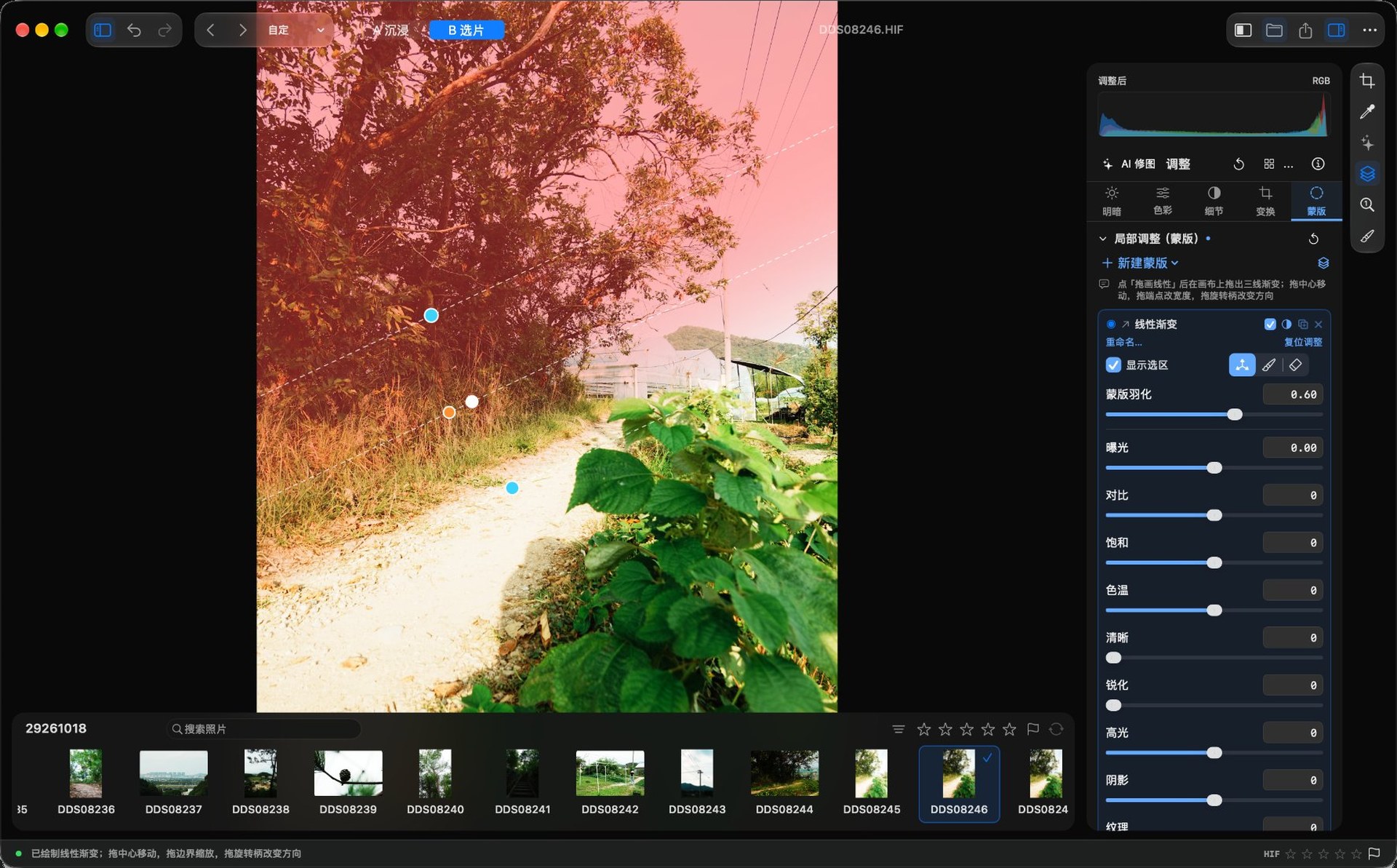Viewport: 1397px width, 868px height.
Task: Toggle the left sidebar panel button
Action: pyautogui.click(x=103, y=30)
